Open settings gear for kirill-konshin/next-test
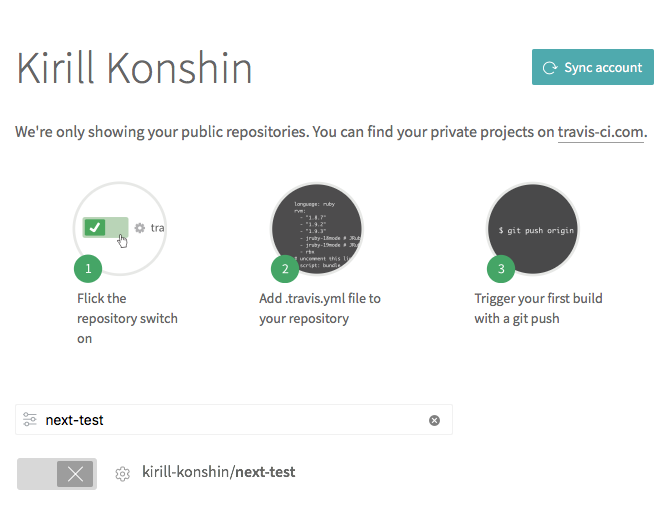 point(123,474)
